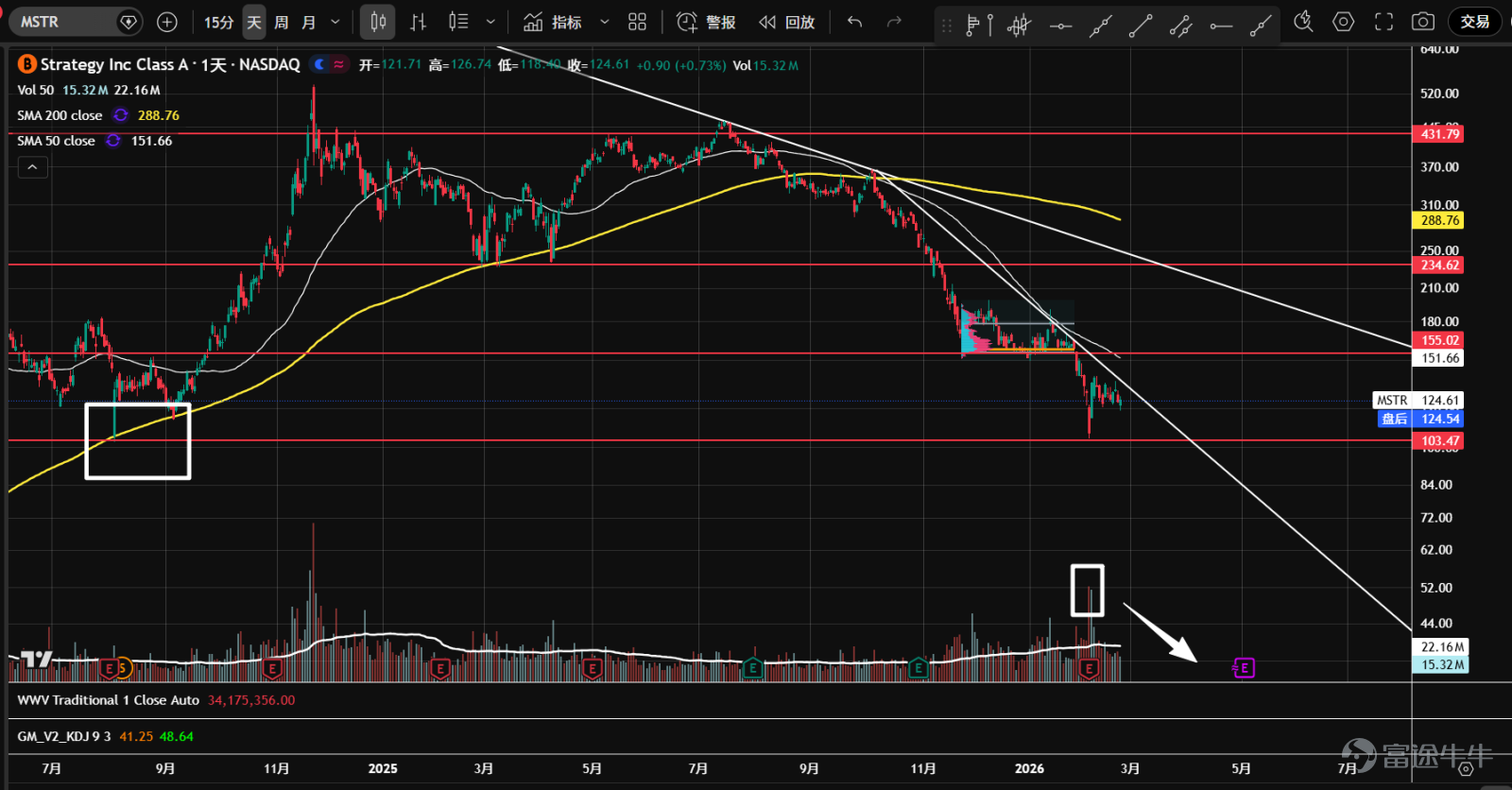1512x790 pixels.
Task: Select the parallel channel drawing tool
Action: click(1180, 26)
